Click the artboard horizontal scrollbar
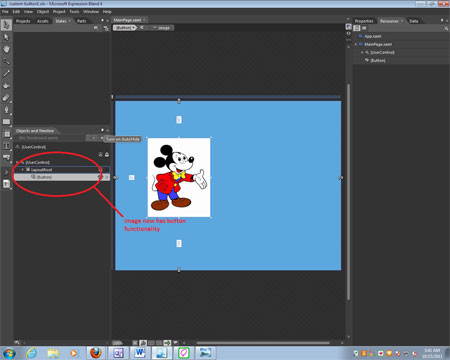 263,343
